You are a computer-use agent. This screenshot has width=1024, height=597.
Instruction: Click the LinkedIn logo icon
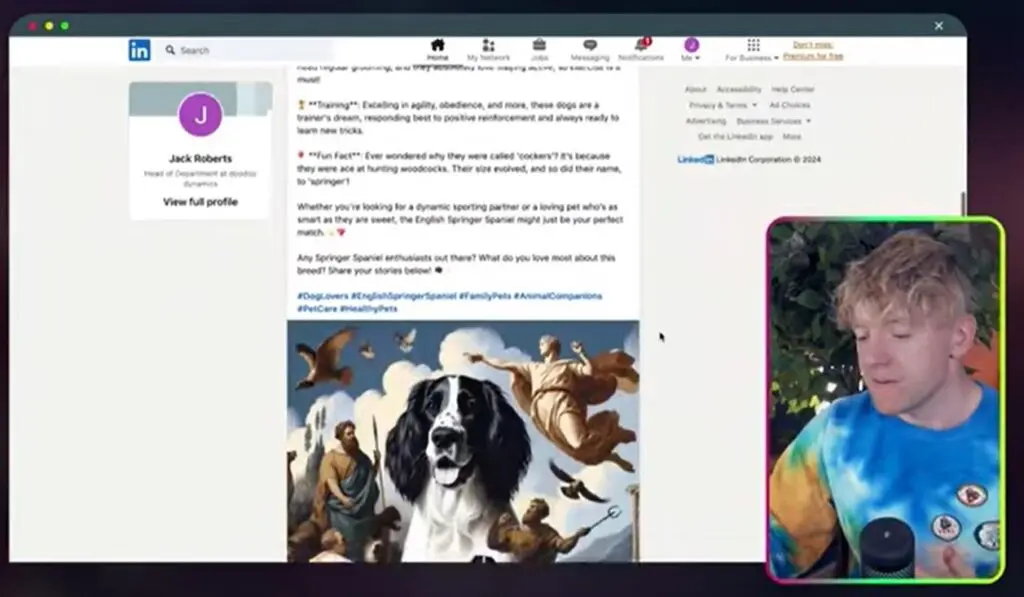point(139,50)
